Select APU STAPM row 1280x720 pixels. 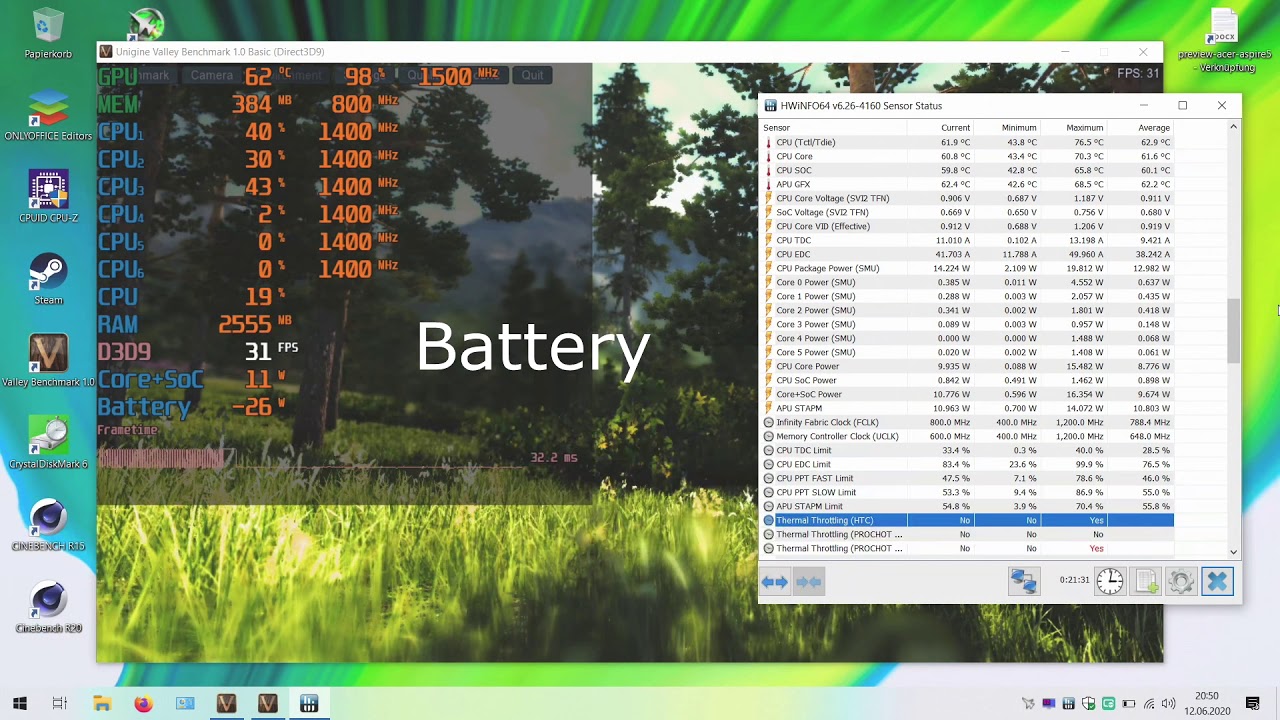click(x=966, y=408)
